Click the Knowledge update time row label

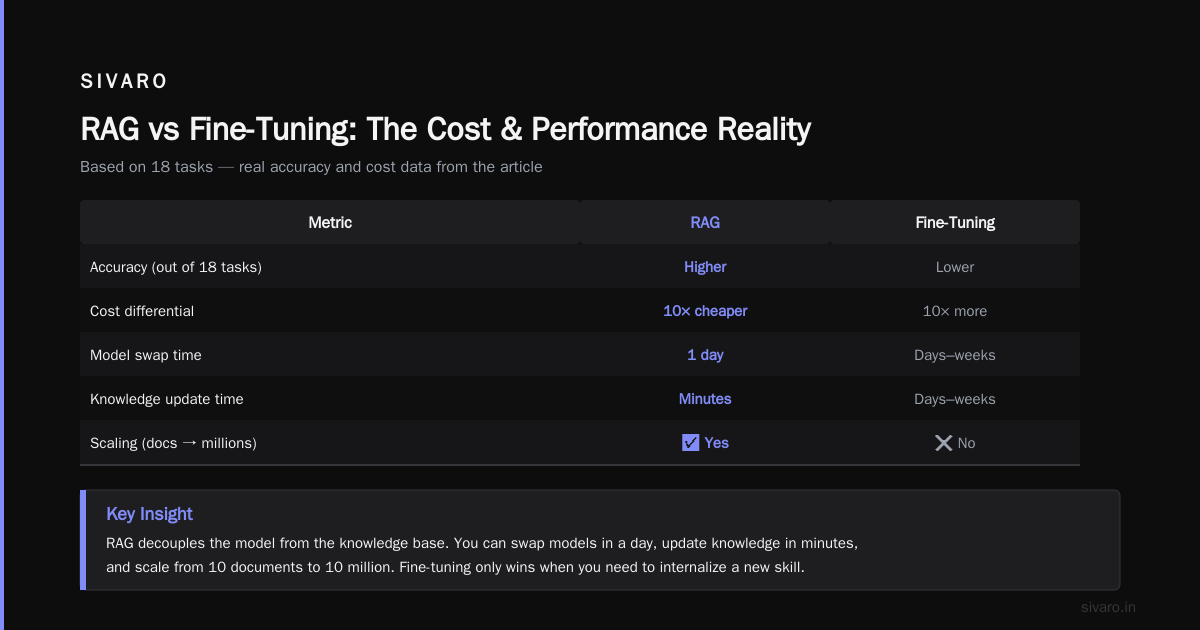(x=167, y=399)
